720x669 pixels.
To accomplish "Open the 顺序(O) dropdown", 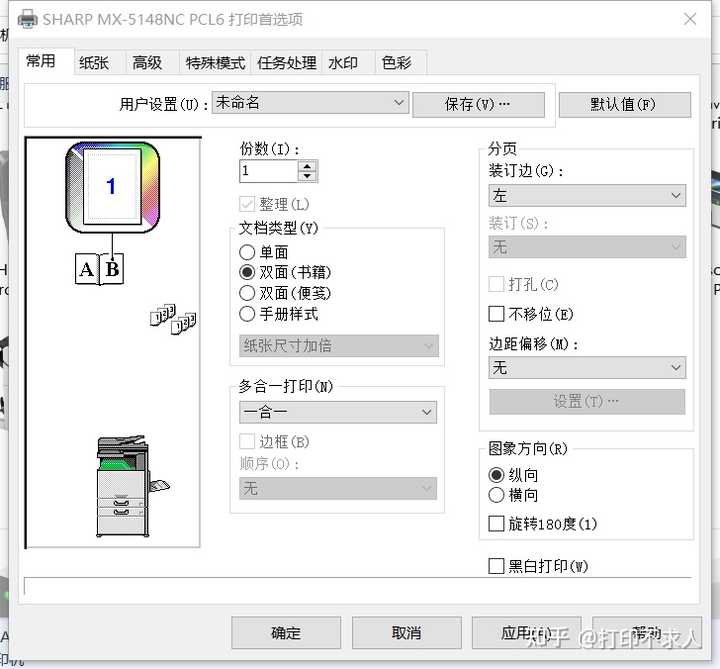I will pyautogui.click(x=338, y=488).
